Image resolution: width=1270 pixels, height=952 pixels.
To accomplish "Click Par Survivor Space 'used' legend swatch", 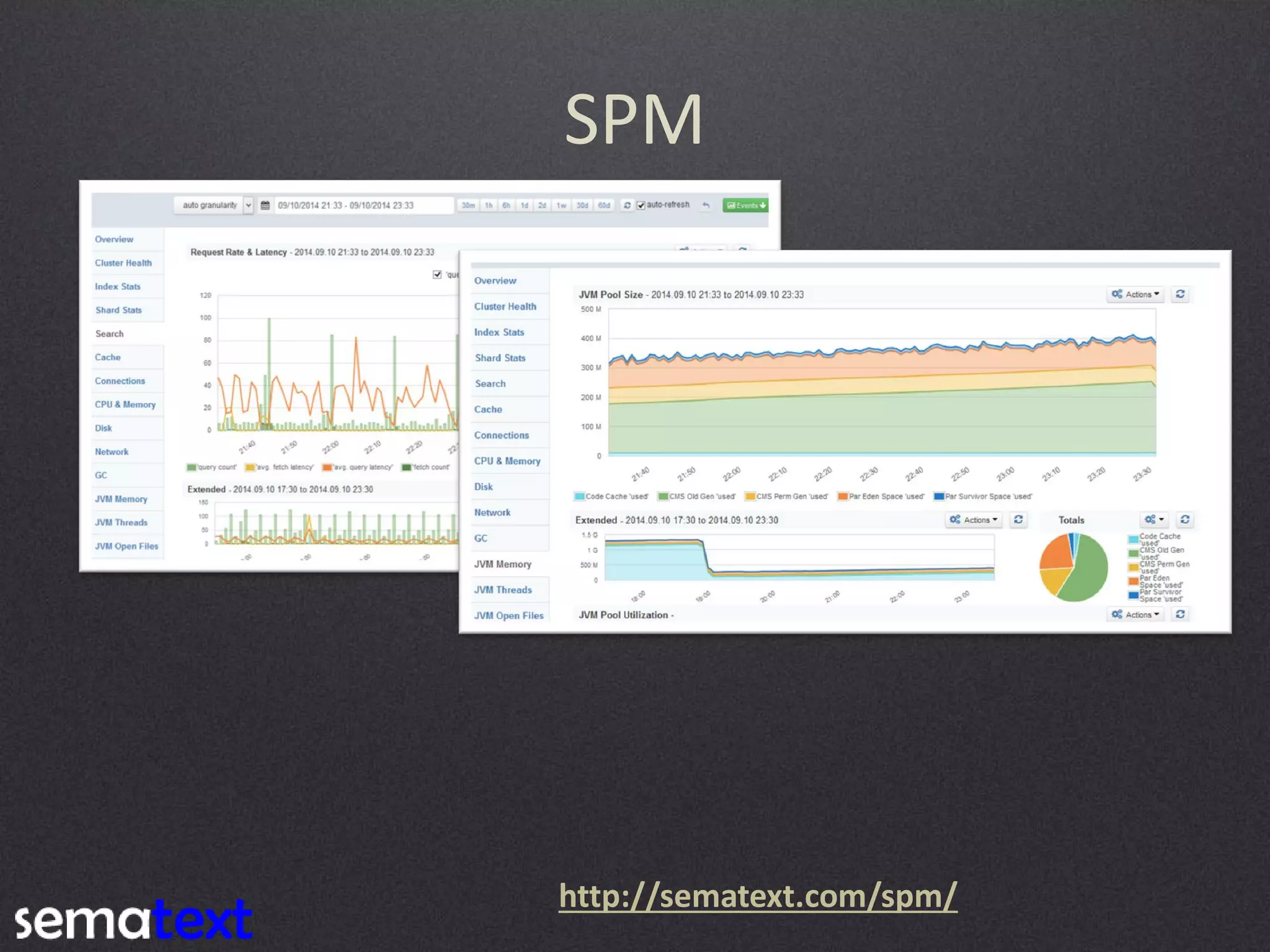I will pyautogui.click(x=939, y=496).
